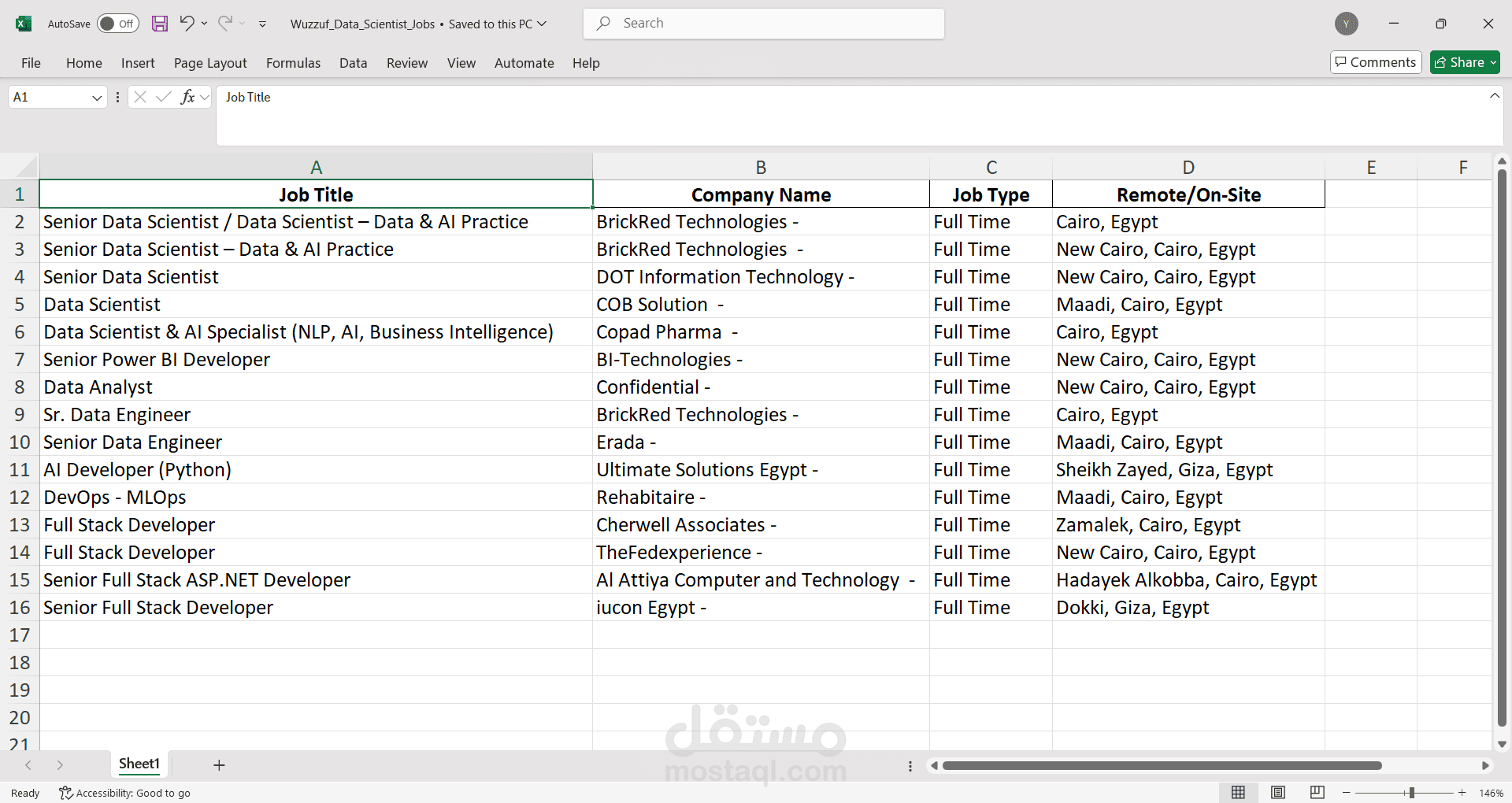Cancel the formula entry with the X icon
The height and width of the screenshot is (803, 1512).
tap(140, 97)
